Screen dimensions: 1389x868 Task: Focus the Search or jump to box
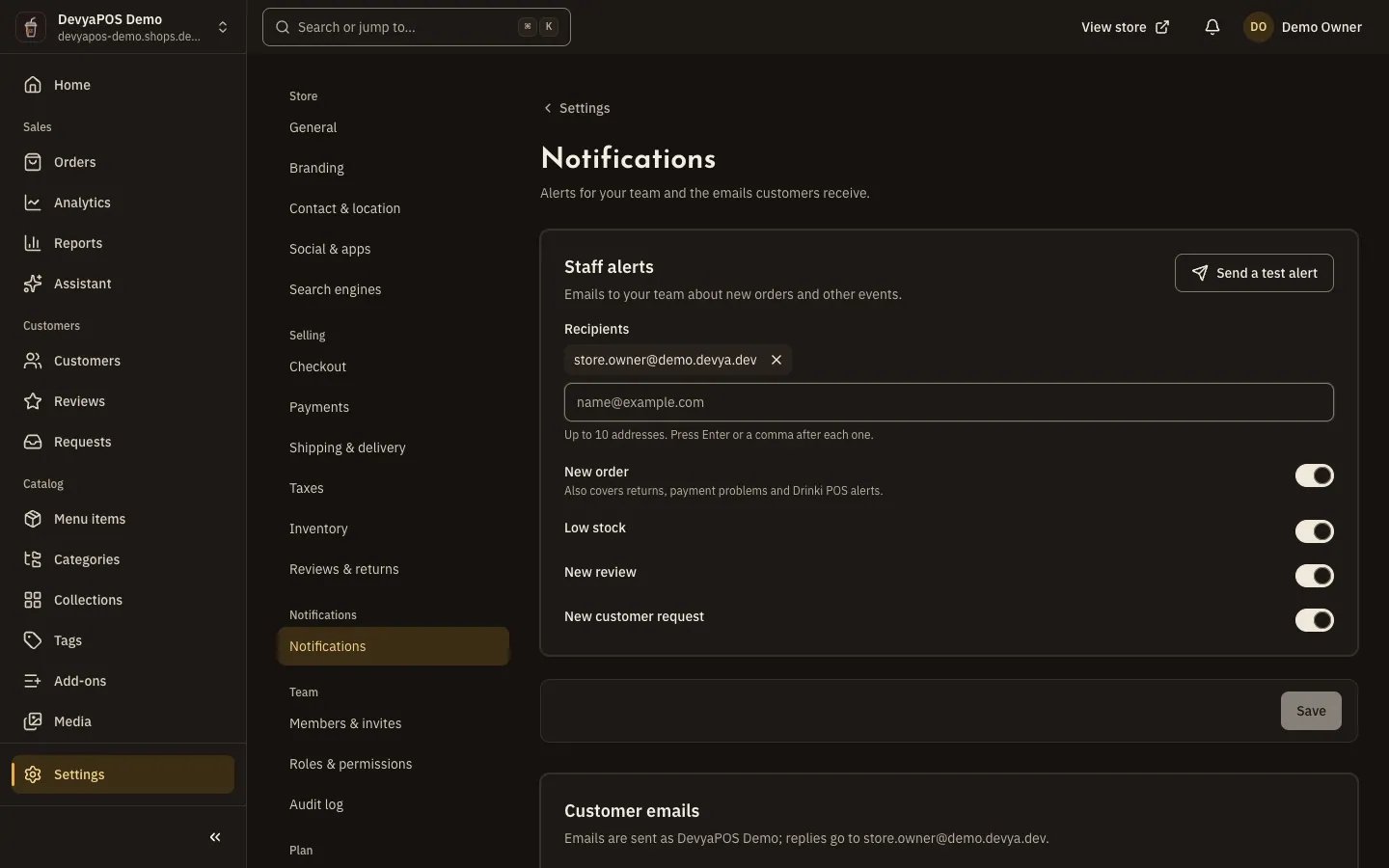tap(417, 27)
